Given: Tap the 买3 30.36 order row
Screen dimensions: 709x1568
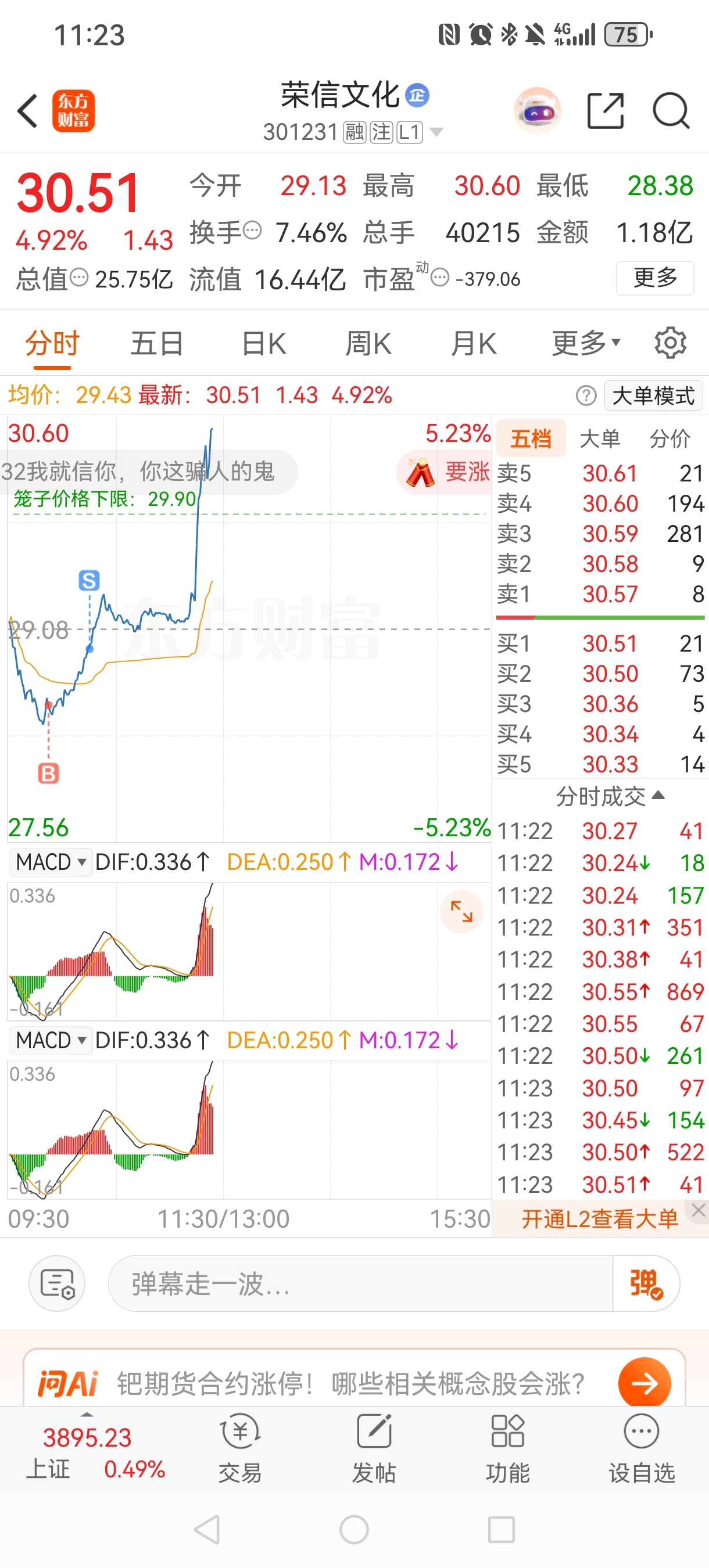Looking at the screenshot, I should pyautogui.click(x=600, y=704).
